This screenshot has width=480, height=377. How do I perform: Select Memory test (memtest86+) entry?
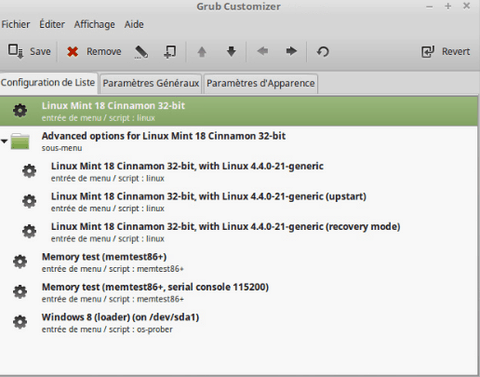pyautogui.click(x=239, y=262)
